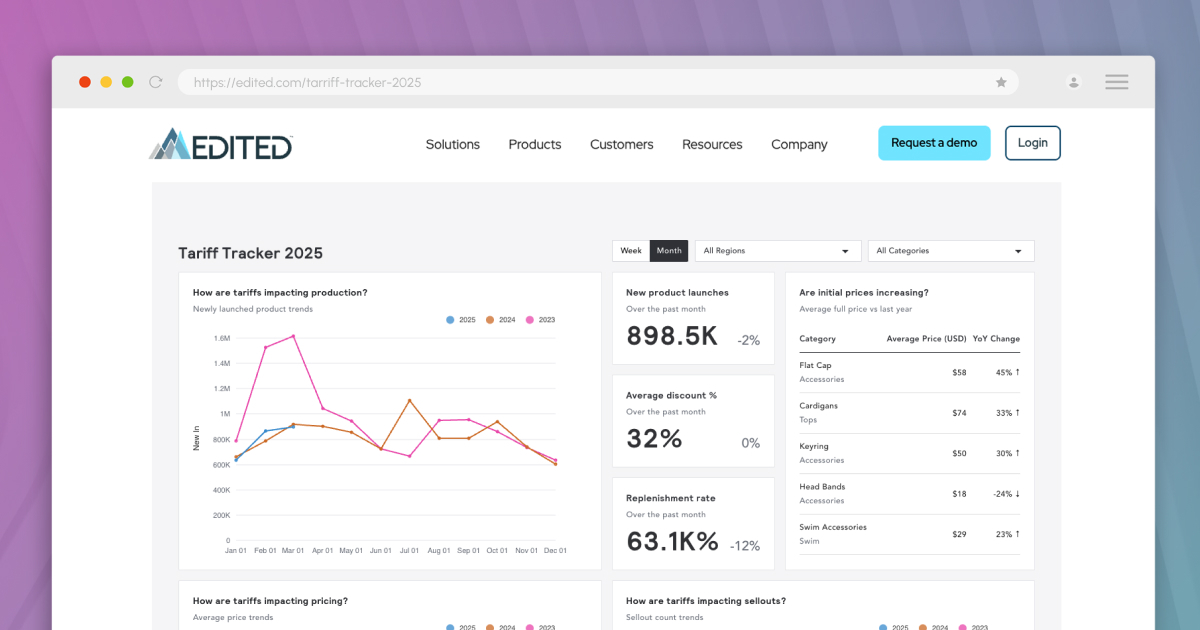Select the Head Bands row name

tap(822, 487)
